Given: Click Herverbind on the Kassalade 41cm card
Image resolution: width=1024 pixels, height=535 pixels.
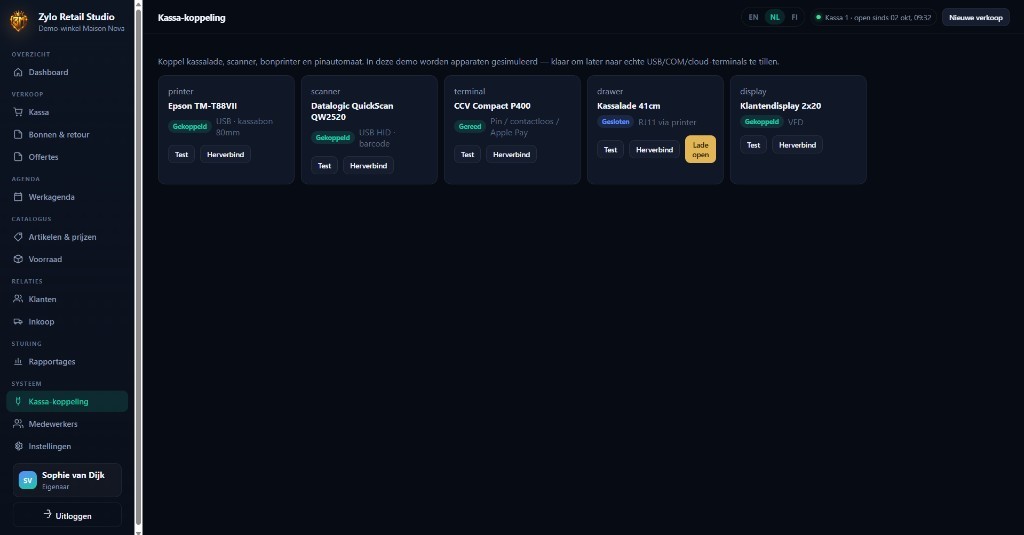Looking at the screenshot, I should click(x=654, y=150).
